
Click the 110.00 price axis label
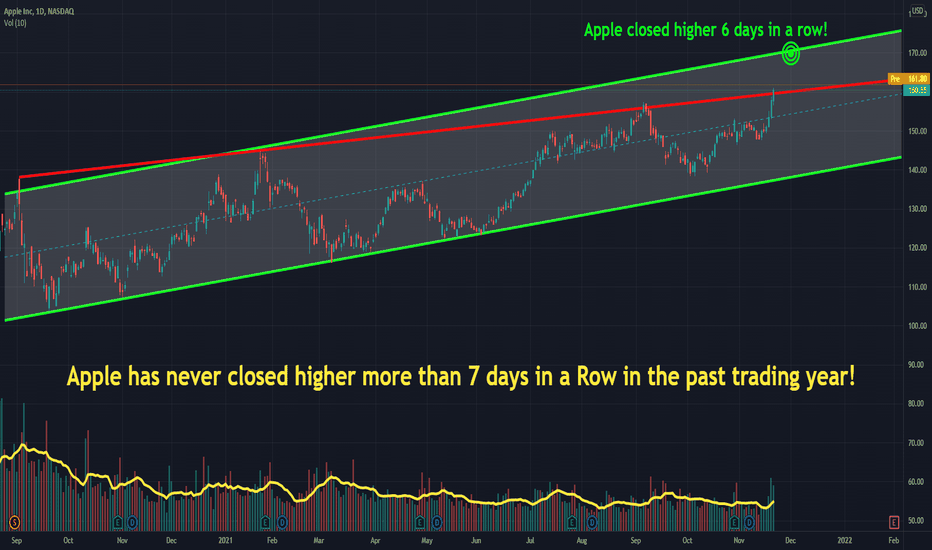tap(917, 287)
